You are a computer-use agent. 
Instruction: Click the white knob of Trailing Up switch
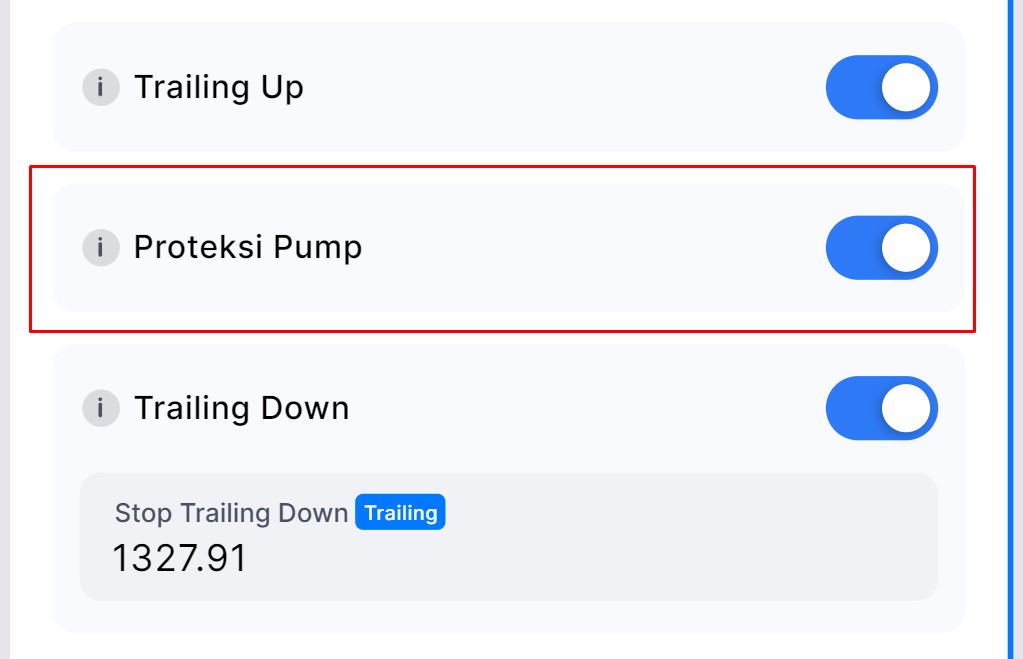(907, 87)
